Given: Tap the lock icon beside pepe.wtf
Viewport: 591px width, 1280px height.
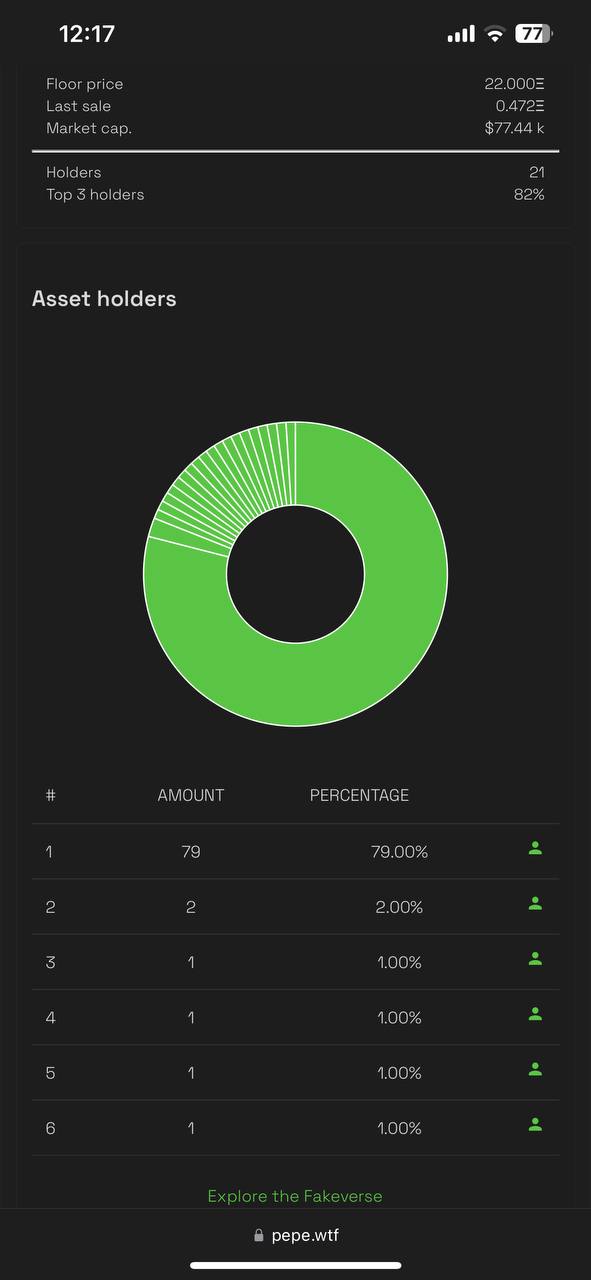Looking at the screenshot, I should 259,1236.
